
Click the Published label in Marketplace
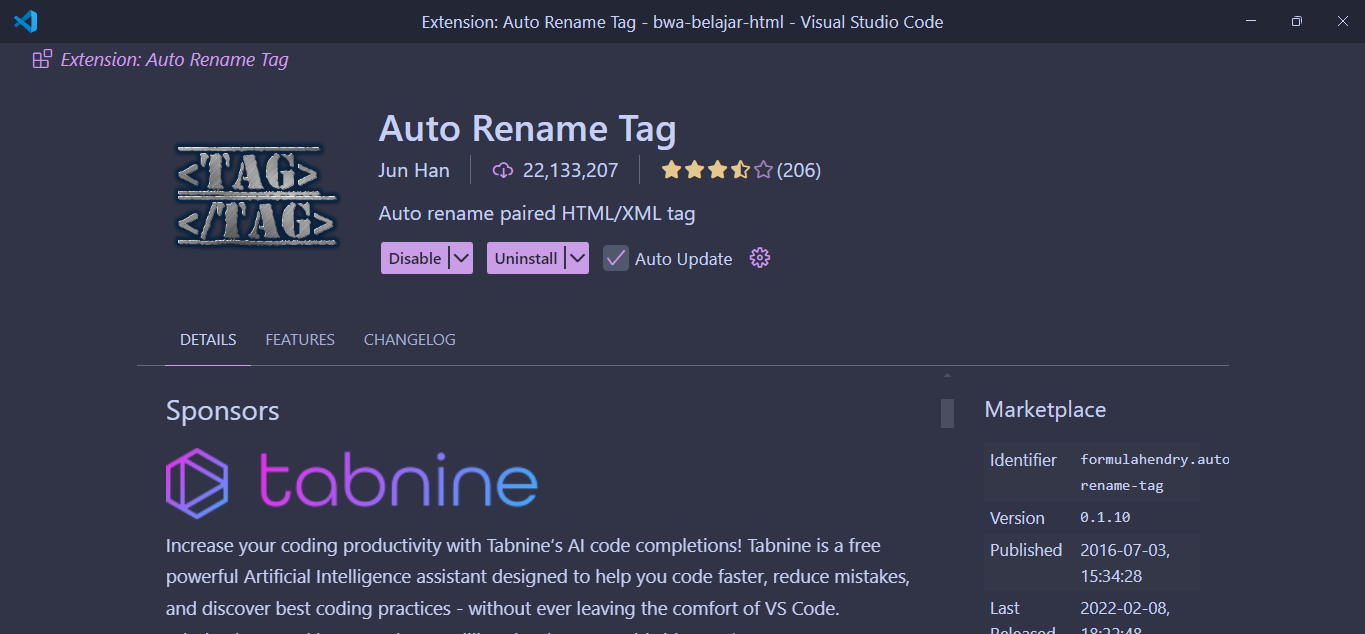pyautogui.click(x=1026, y=550)
